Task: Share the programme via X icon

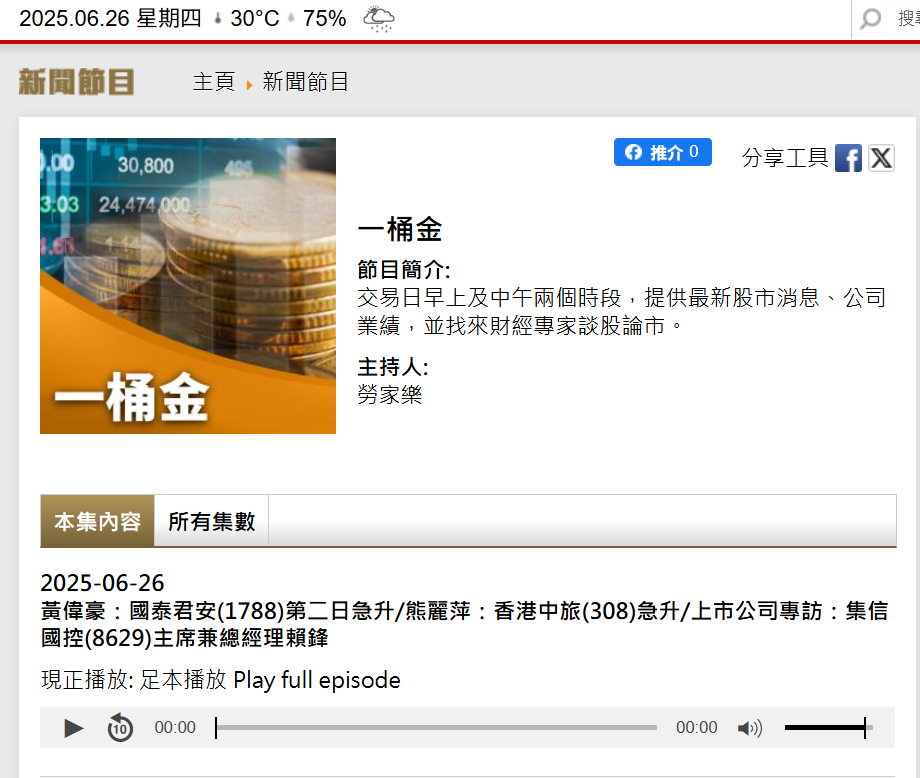Action: pyautogui.click(x=881, y=158)
